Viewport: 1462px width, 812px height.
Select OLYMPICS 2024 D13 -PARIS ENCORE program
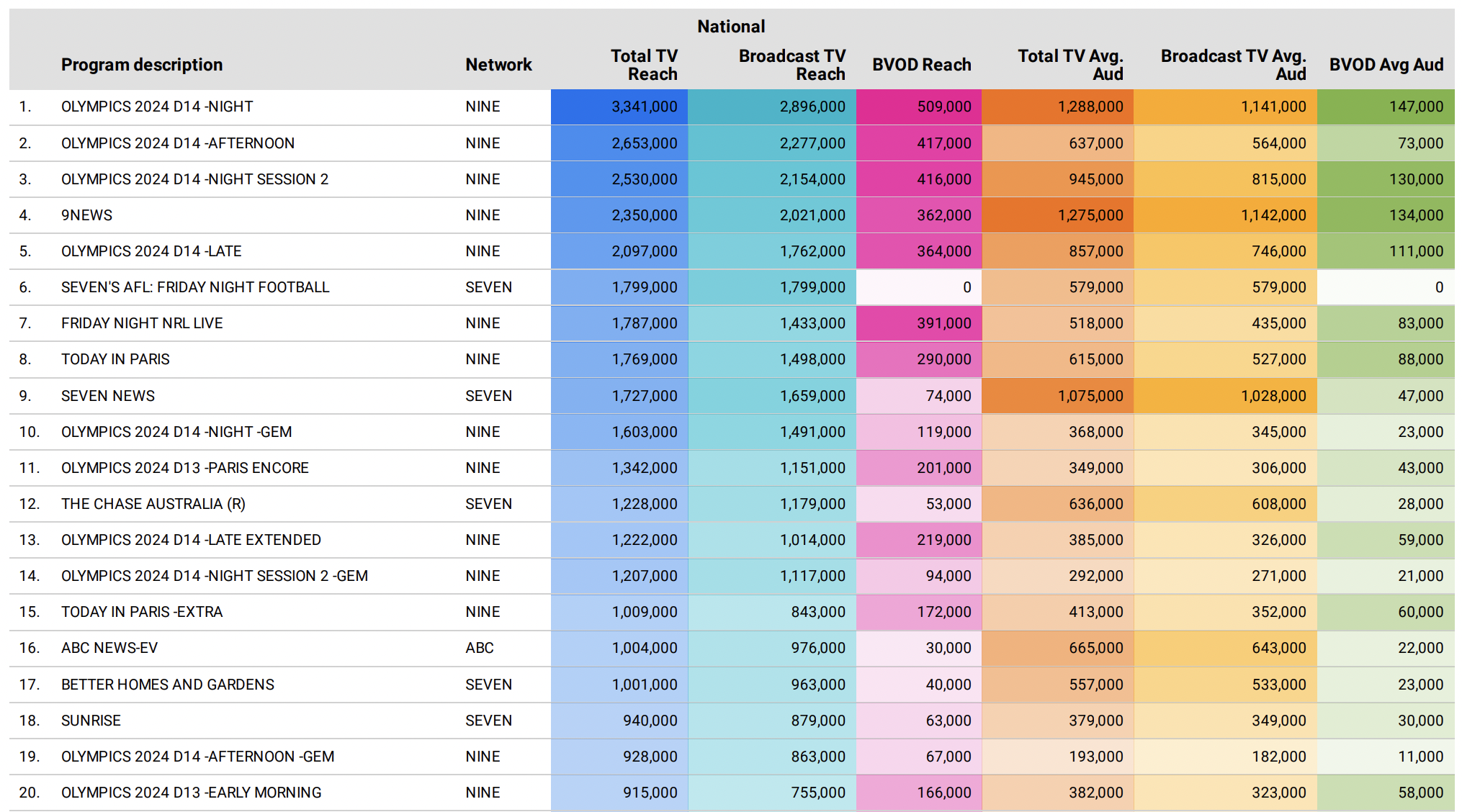pyautogui.click(x=185, y=468)
